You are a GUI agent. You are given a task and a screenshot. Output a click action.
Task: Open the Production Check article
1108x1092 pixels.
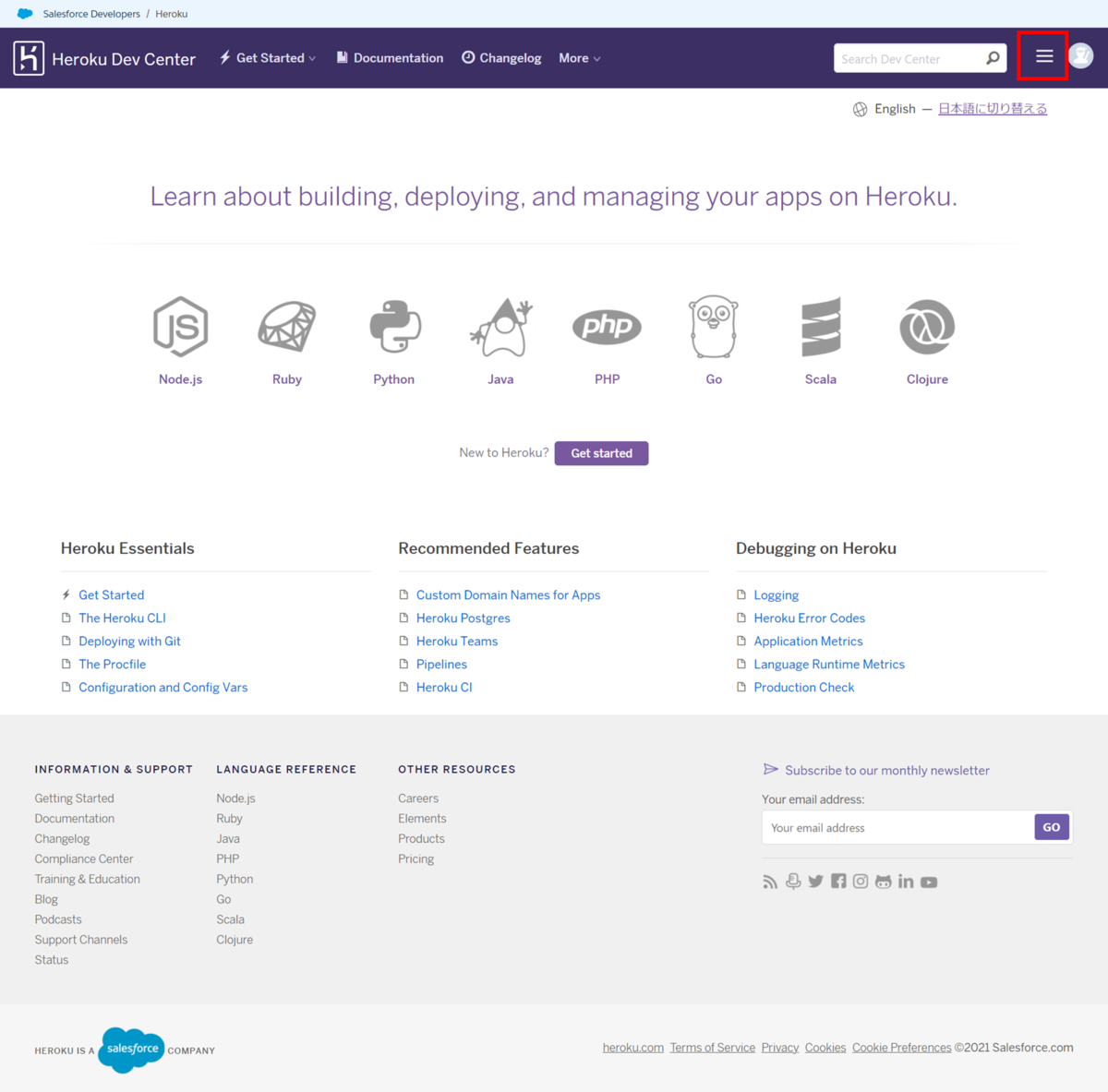(x=803, y=688)
